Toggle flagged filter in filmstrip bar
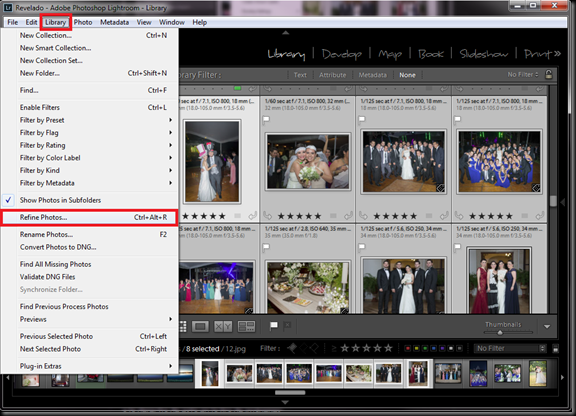This screenshot has height=416, width=576. pyautogui.click(x=292, y=348)
